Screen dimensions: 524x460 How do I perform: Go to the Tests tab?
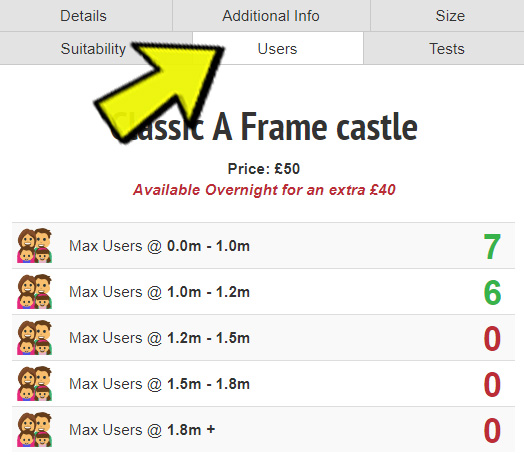click(x=444, y=48)
